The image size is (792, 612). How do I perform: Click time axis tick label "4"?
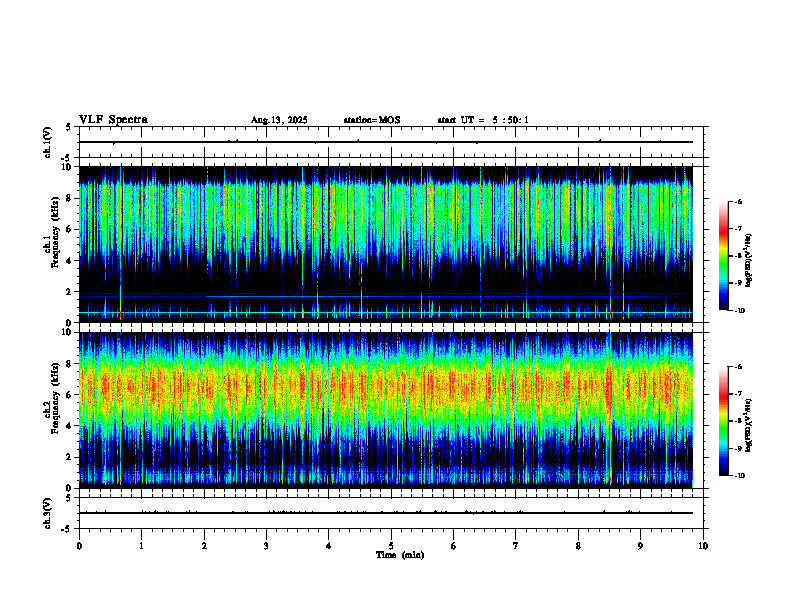point(329,546)
